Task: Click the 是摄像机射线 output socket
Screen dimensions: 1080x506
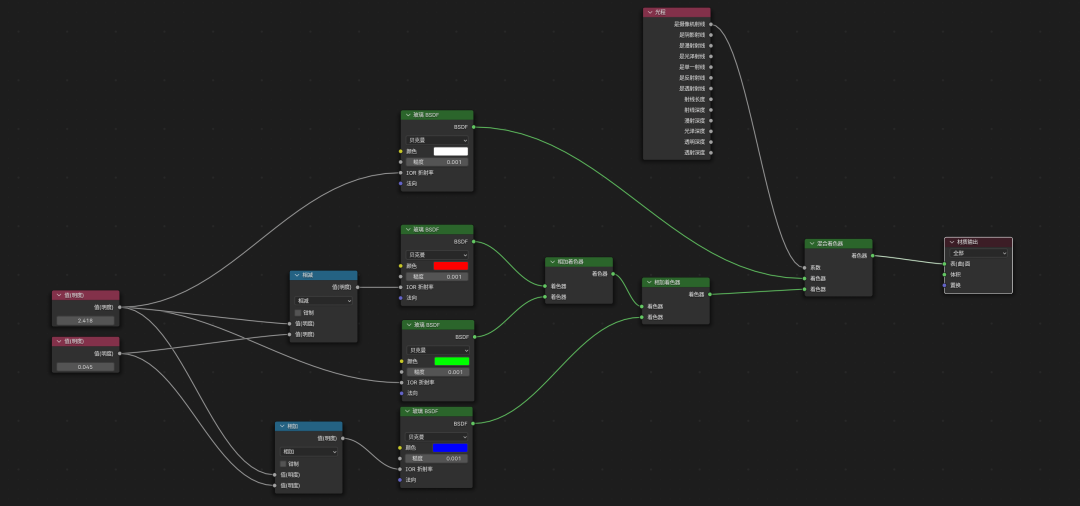Action: point(711,24)
